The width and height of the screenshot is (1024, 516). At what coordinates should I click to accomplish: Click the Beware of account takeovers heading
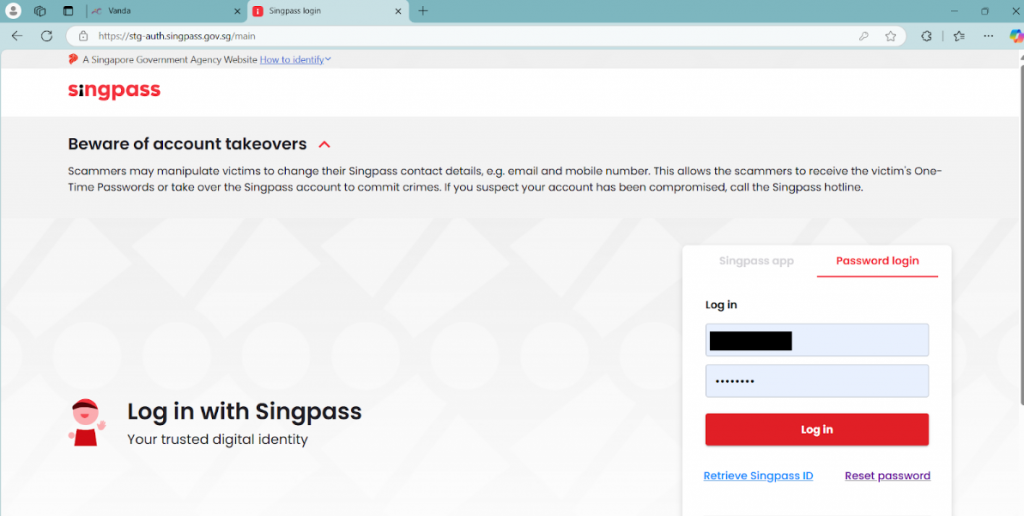coord(187,144)
